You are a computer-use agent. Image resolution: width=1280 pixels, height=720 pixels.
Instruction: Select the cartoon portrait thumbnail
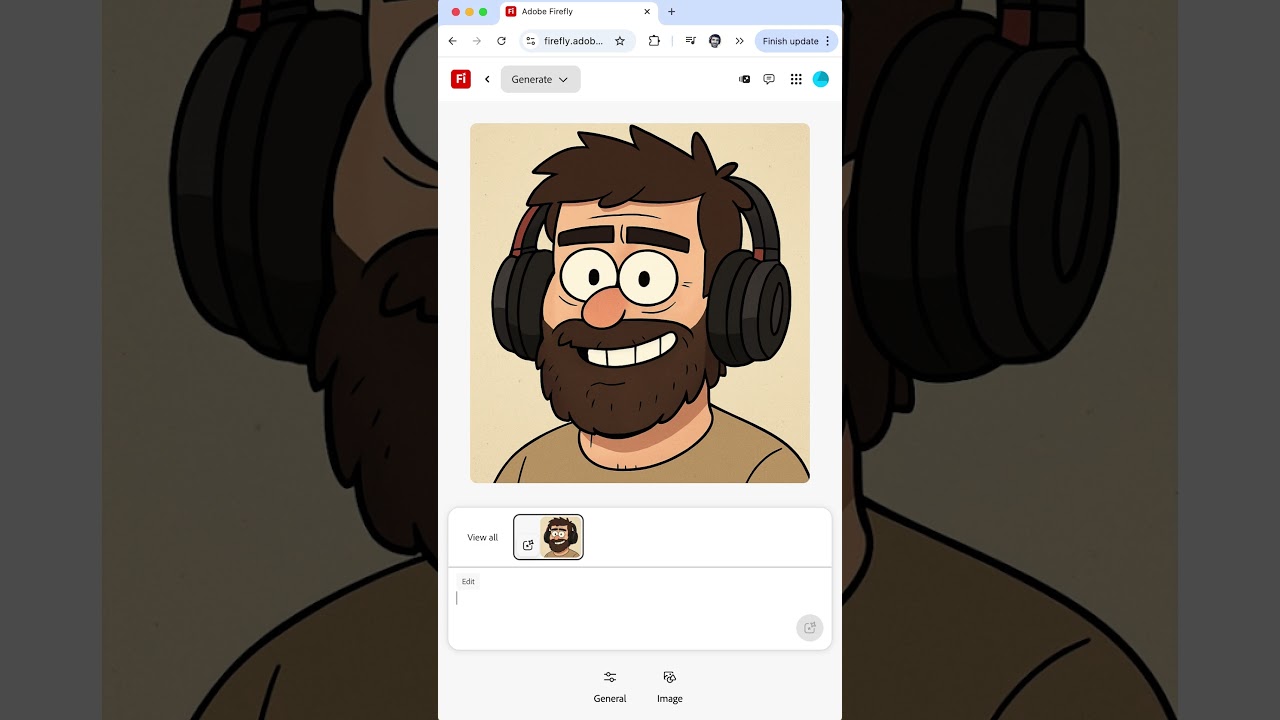pos(548,537)
